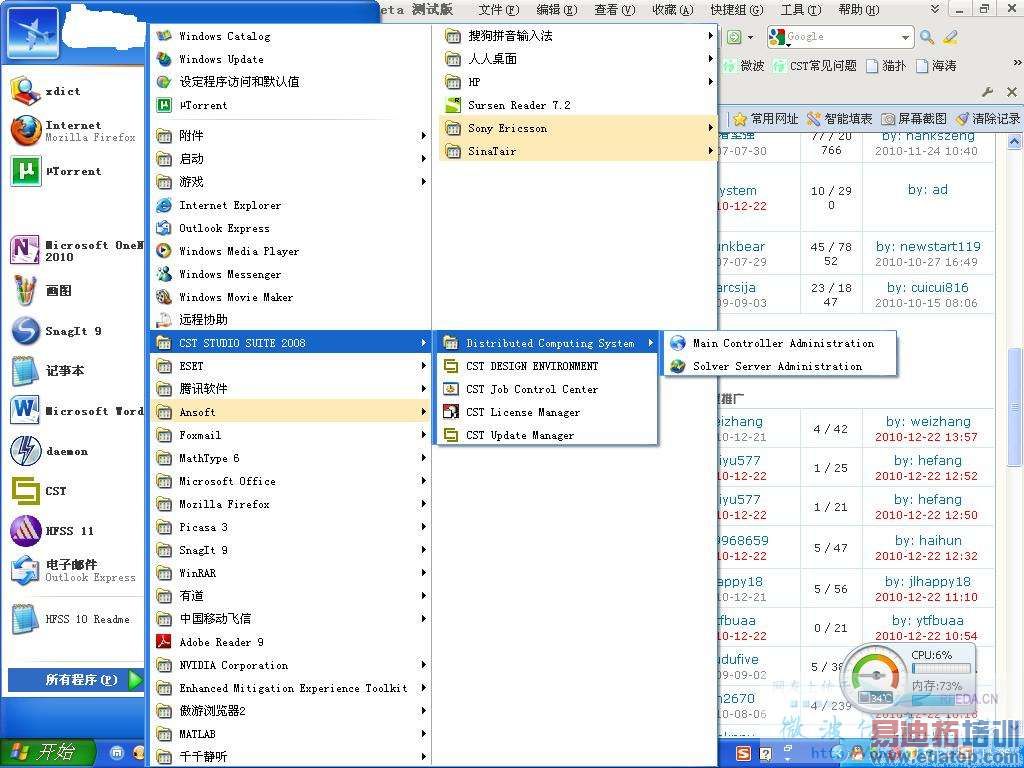Open the 工具(T) browser menu
The height and width of the screenshot is (768, 1024).
click(801, 9)
